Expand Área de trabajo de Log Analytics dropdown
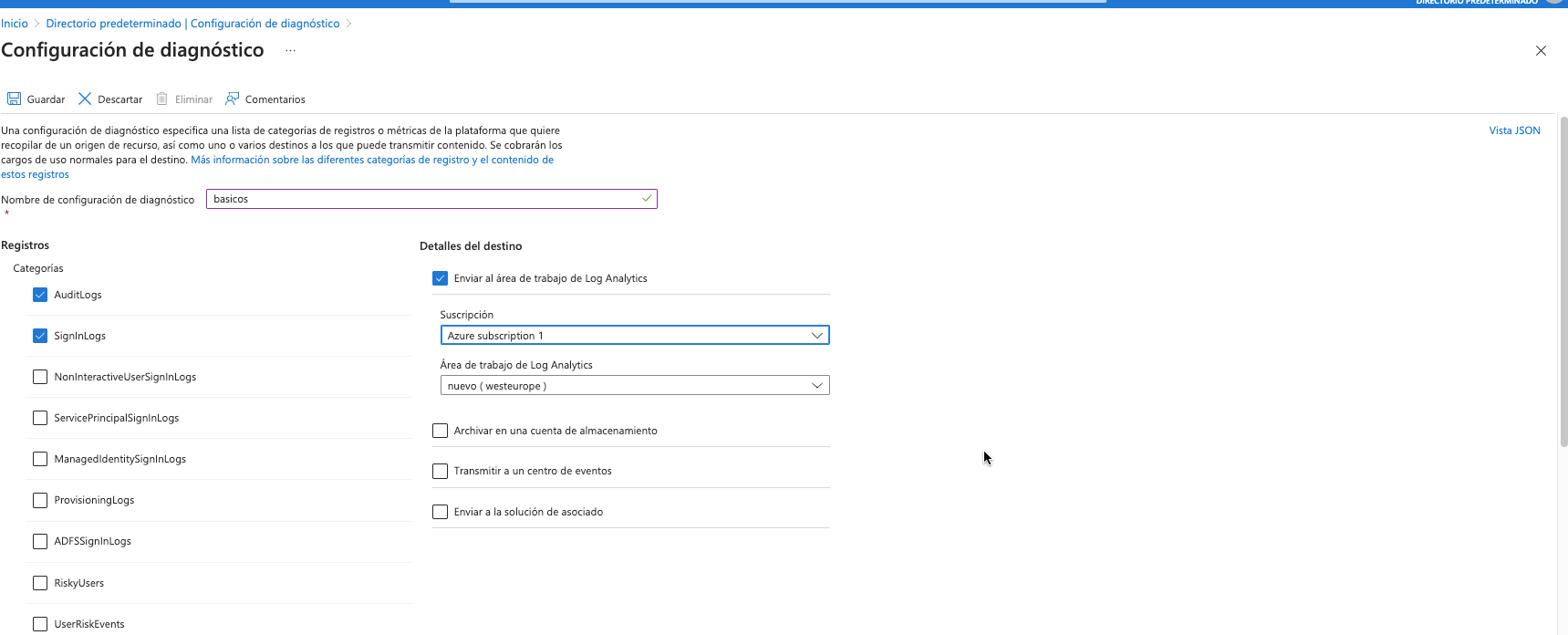Image resolution: width=1568 pixels, height=635 pixels. (x=634, y=386)
